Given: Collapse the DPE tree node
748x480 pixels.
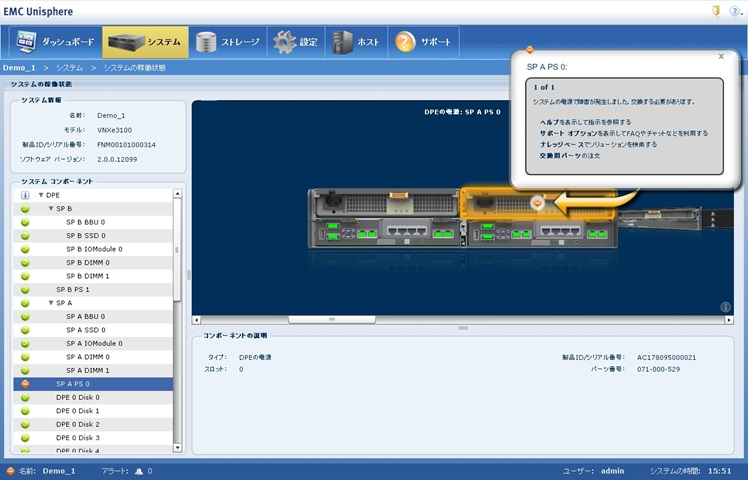Looking at the screenshot, I should 41,195.
